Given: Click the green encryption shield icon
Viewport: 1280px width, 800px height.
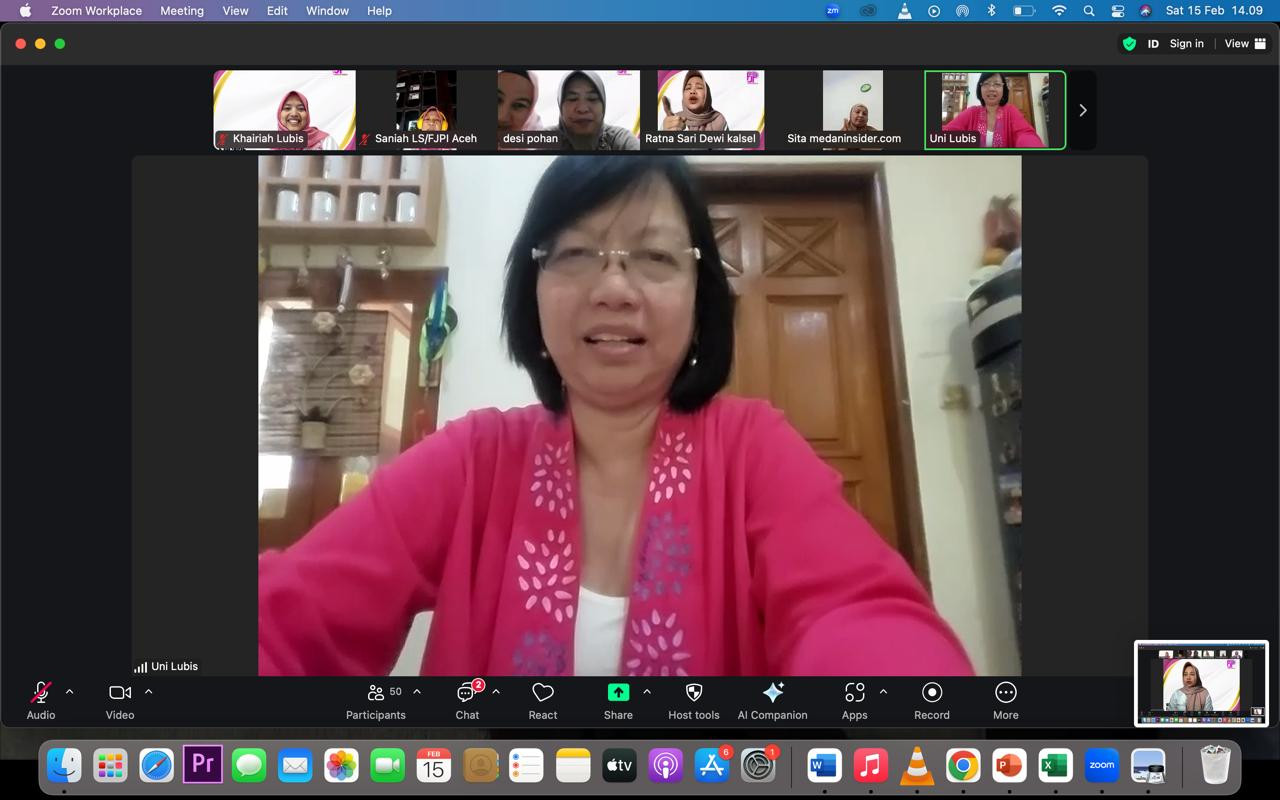Looking at the screenshot, I should [1129, 44].
